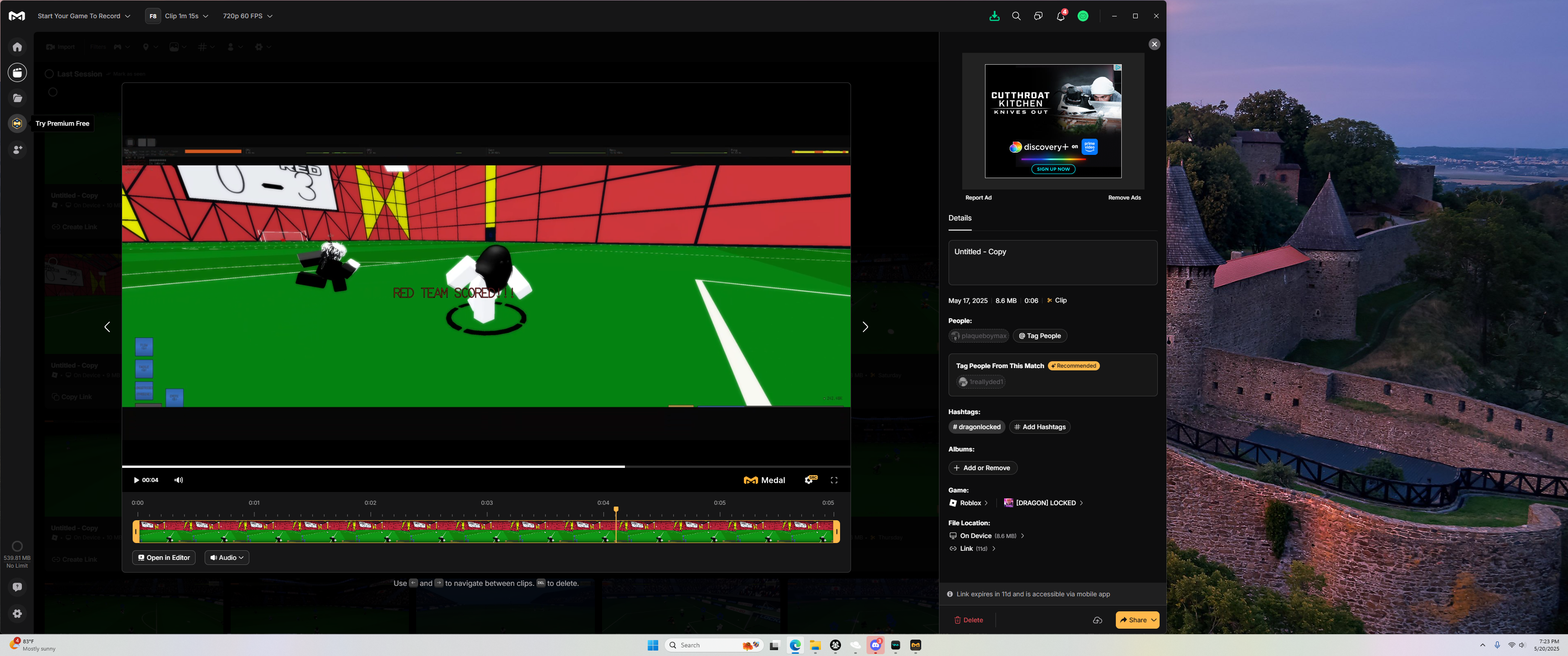Open the Clips library clapperboard icon
Image resolution: width=1568 pixels, height=656 pixels.
[18, 72]
